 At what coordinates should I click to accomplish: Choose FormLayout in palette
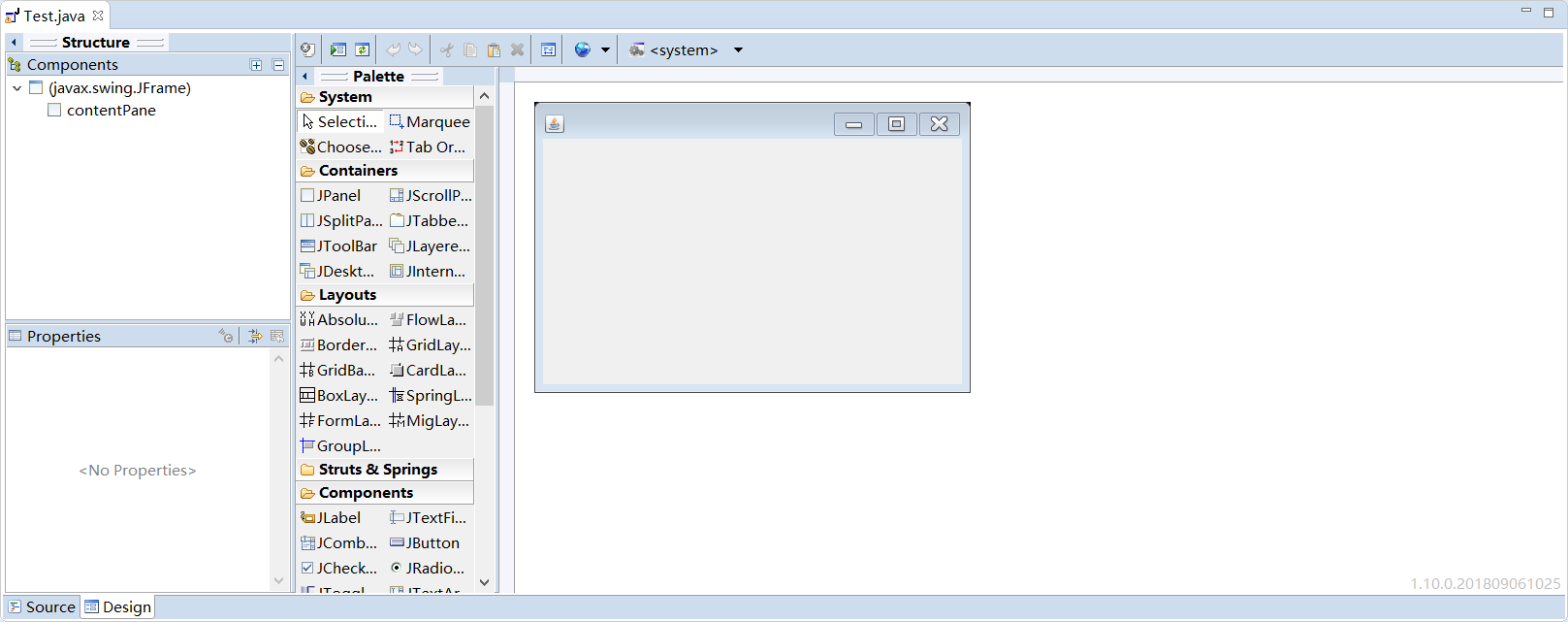point(340,420)
